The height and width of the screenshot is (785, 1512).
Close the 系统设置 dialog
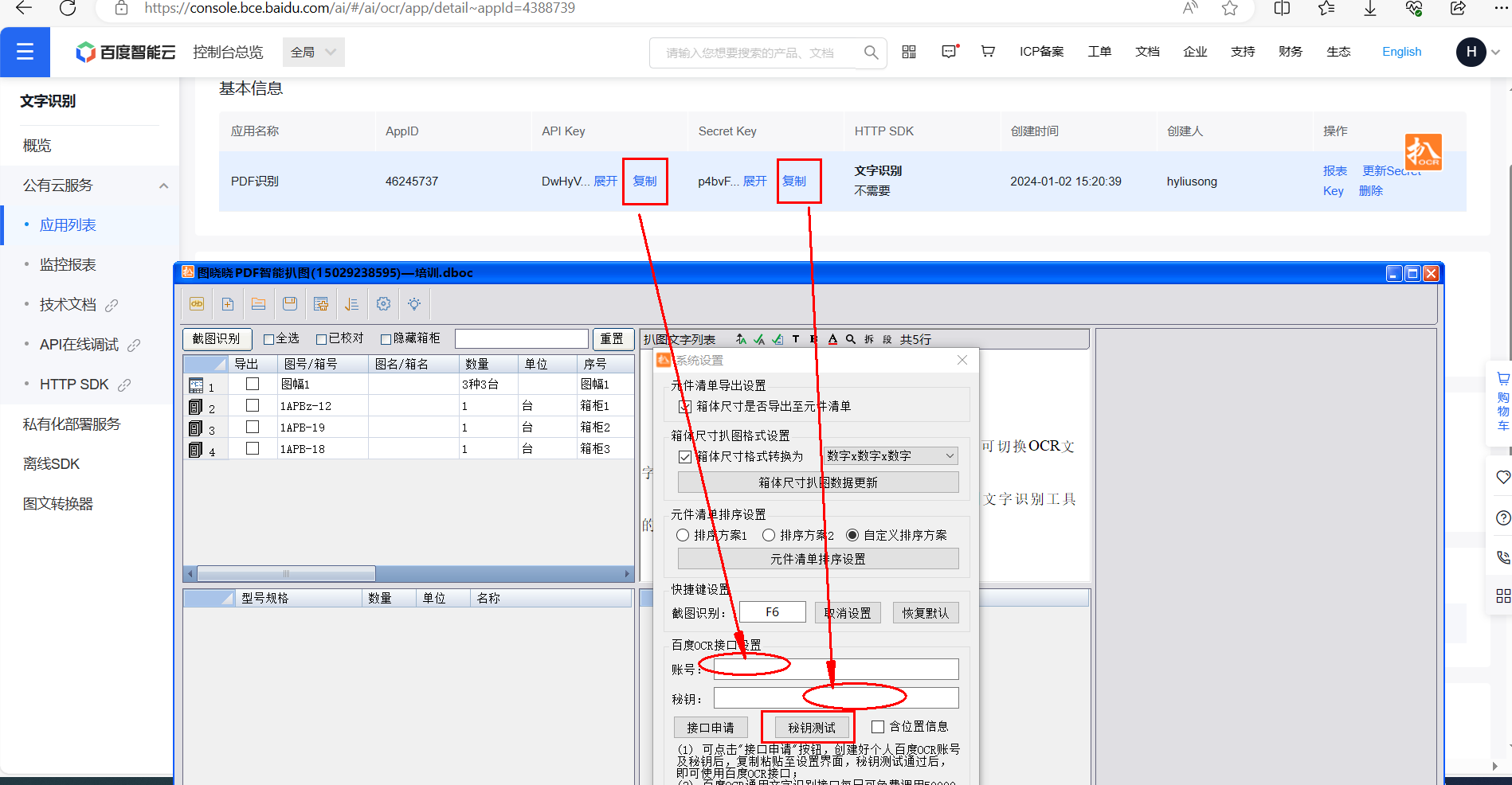point(962,360)
